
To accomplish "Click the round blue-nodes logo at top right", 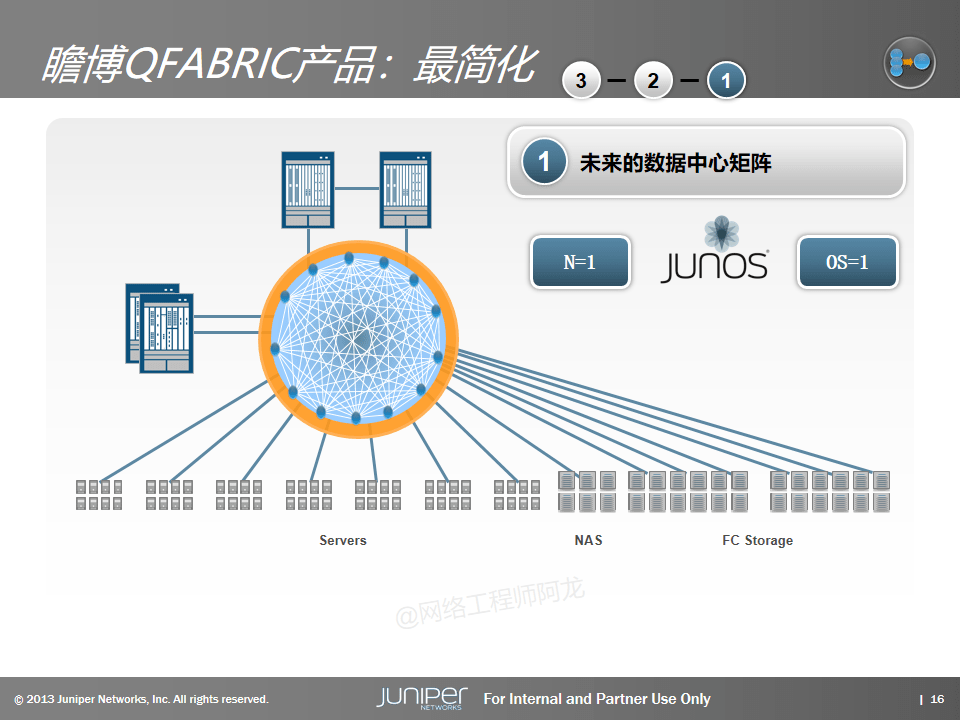I will (x=910, y=62).
